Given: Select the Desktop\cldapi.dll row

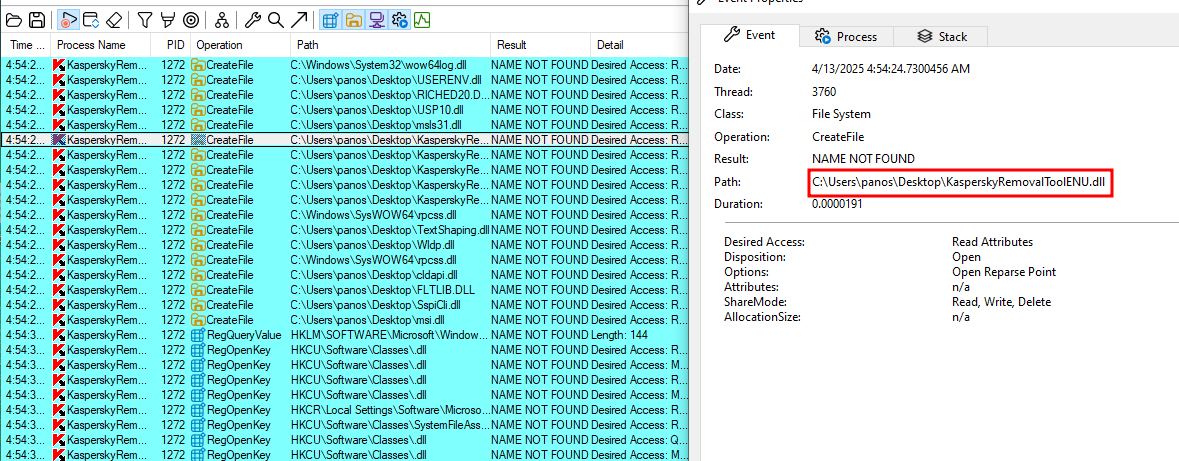Looking at the screenshot, I should [x=344, y=274].
